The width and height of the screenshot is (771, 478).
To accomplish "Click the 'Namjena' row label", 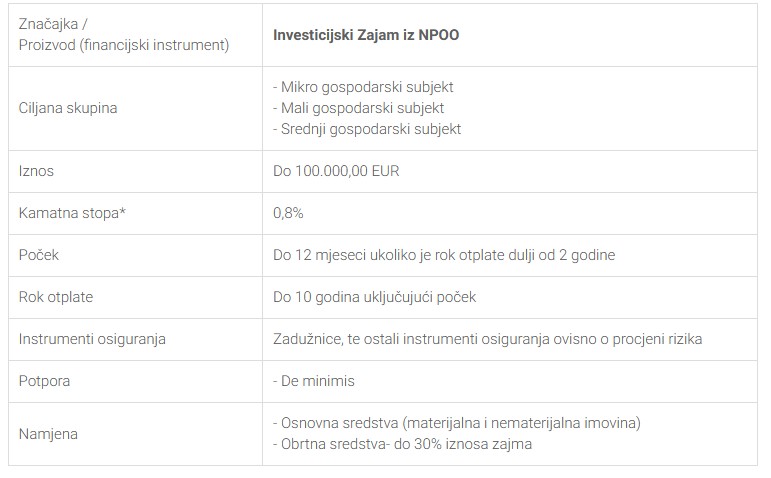I will 48,434.
